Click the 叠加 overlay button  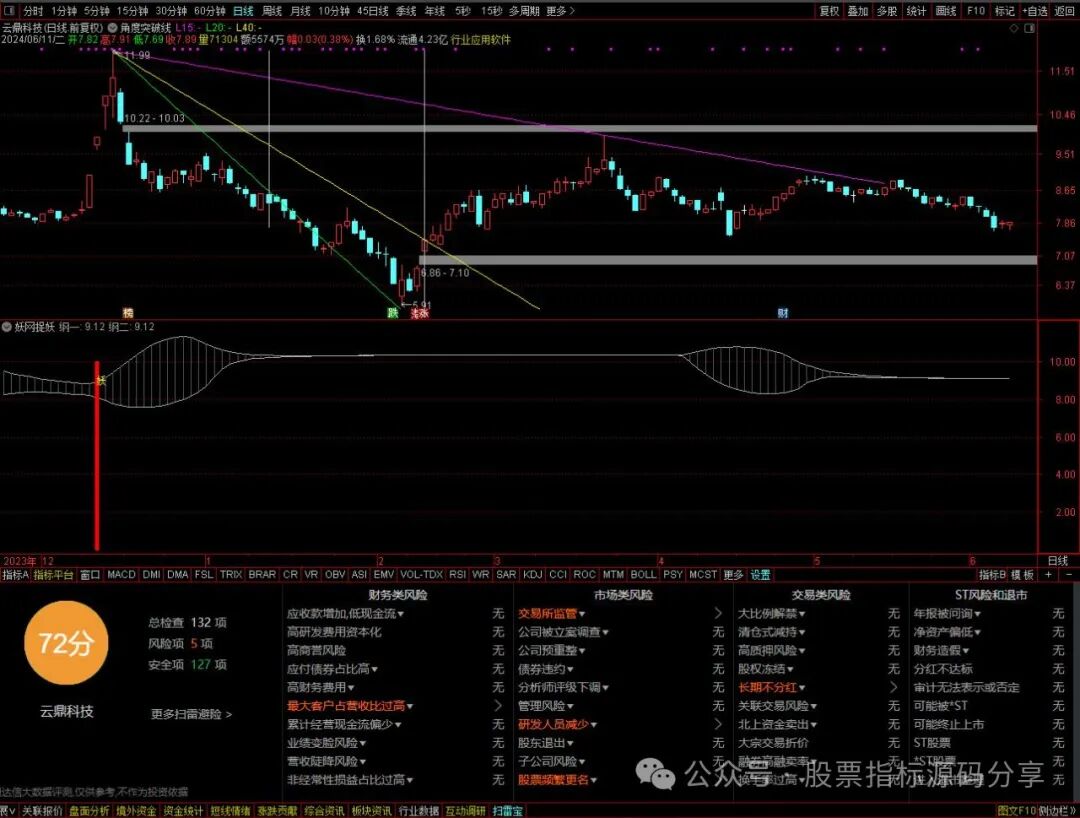coord(858,11)
